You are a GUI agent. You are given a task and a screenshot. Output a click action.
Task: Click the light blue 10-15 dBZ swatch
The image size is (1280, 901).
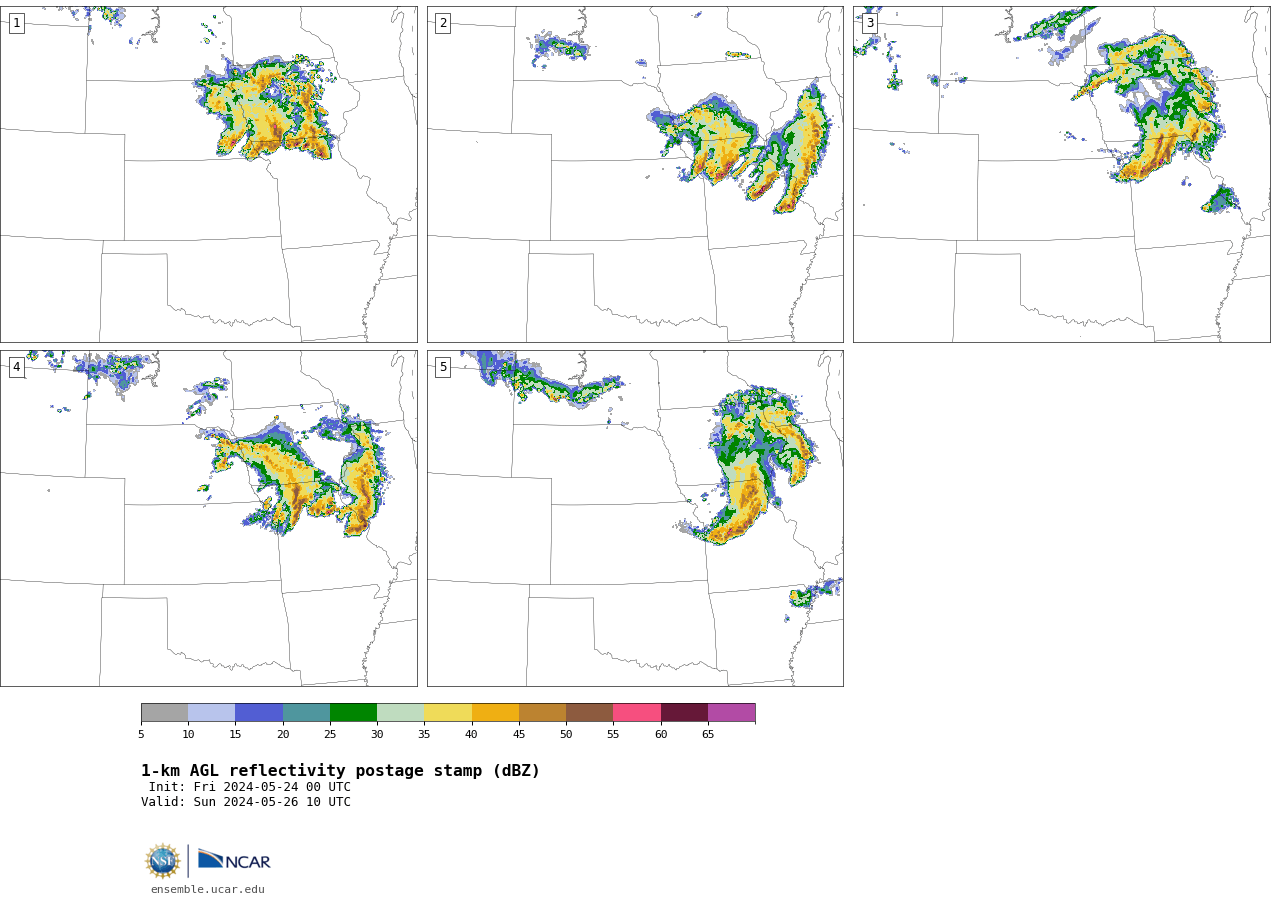pyautogui.click(x=211, y=713)
